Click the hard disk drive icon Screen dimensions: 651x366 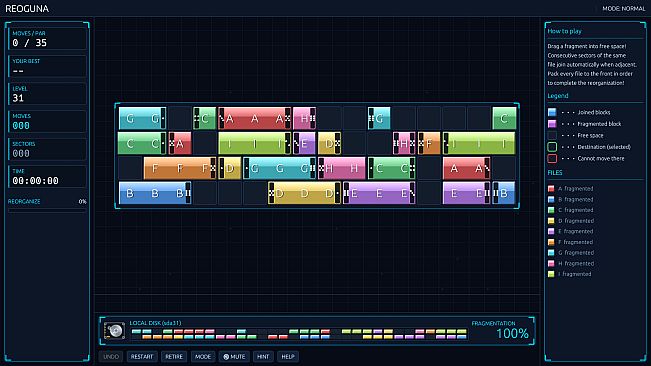point(115,331)
